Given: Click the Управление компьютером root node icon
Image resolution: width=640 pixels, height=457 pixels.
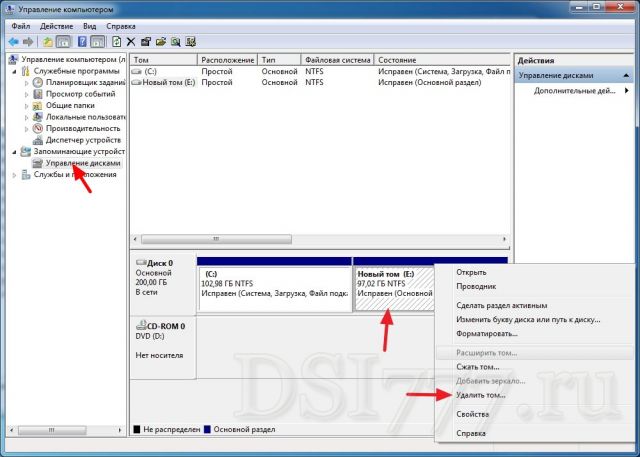Looking at the screenshot, I should [x=13, y=59].
